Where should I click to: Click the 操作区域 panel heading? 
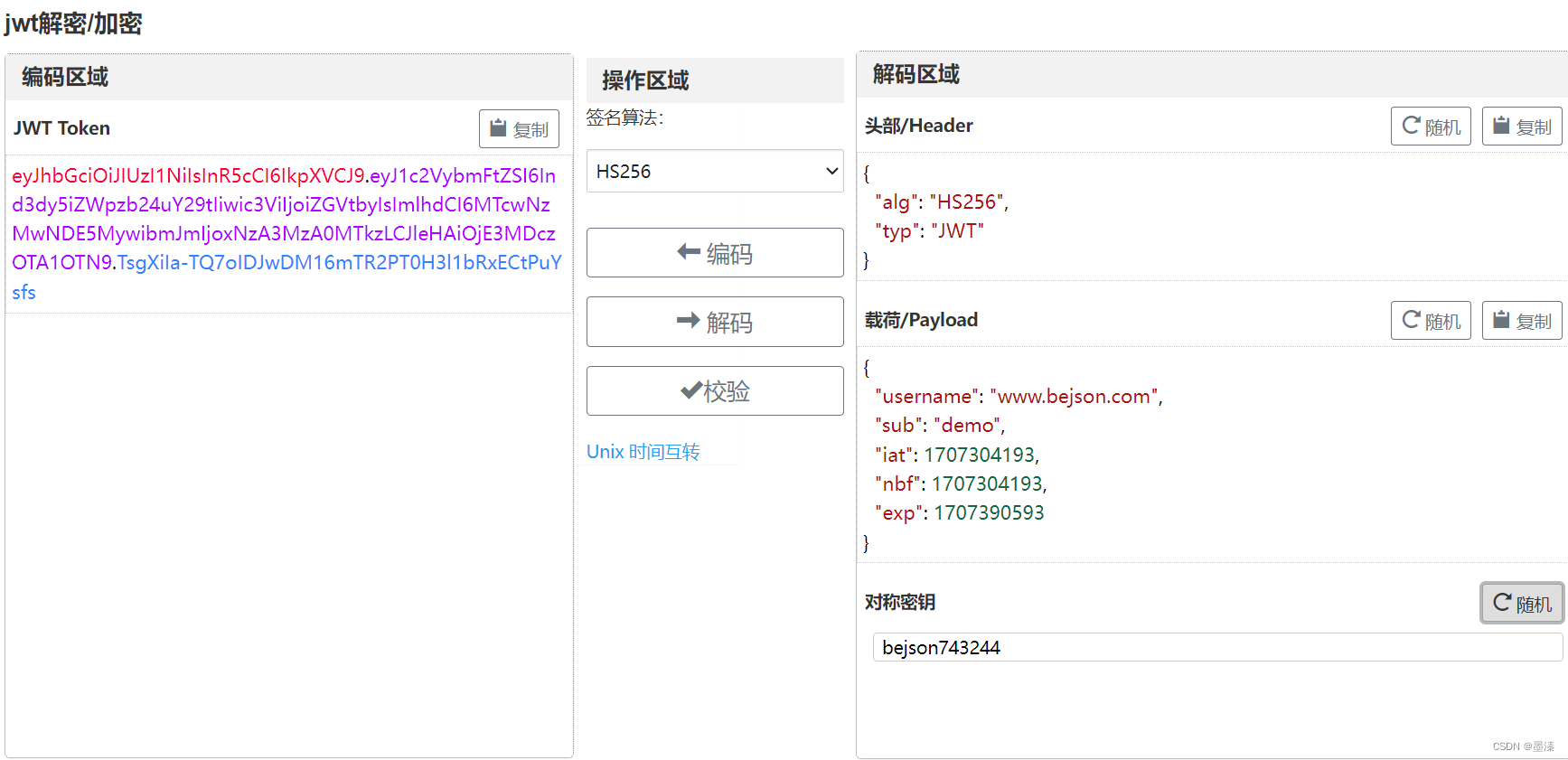point(645,80)
